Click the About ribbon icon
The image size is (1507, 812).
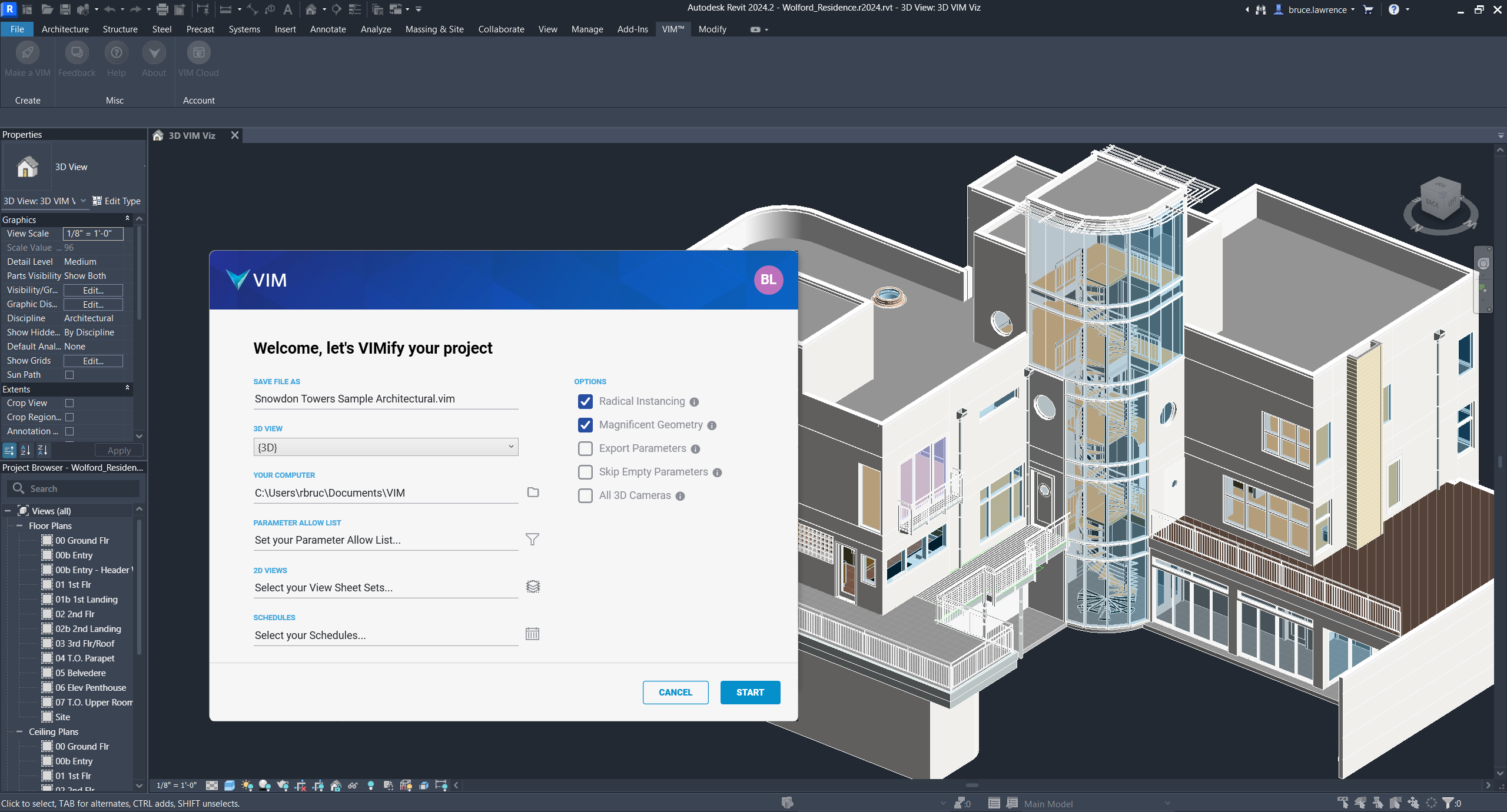click(x=154, y=53)
